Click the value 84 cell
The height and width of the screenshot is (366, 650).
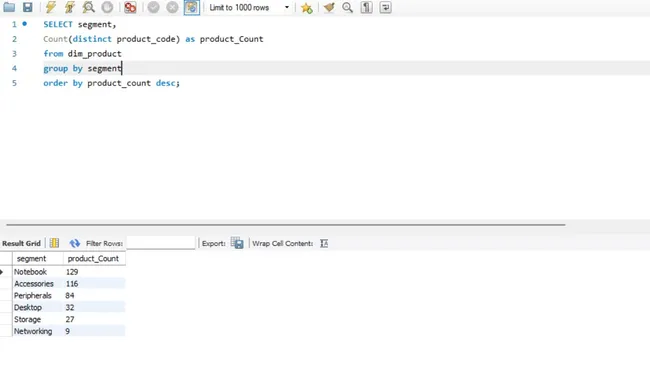(94, 296)
